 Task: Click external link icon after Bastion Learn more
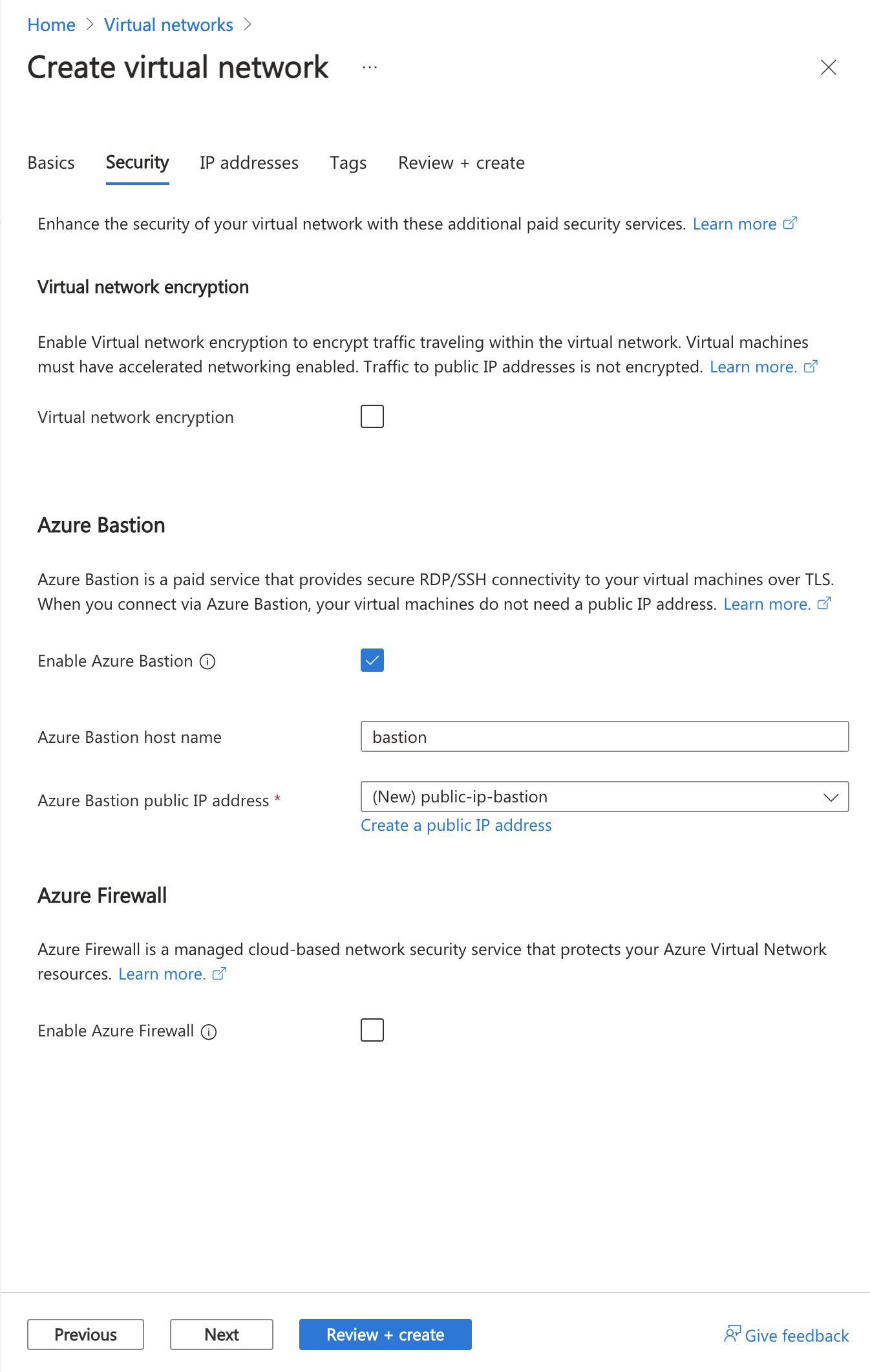pos(824,604)
